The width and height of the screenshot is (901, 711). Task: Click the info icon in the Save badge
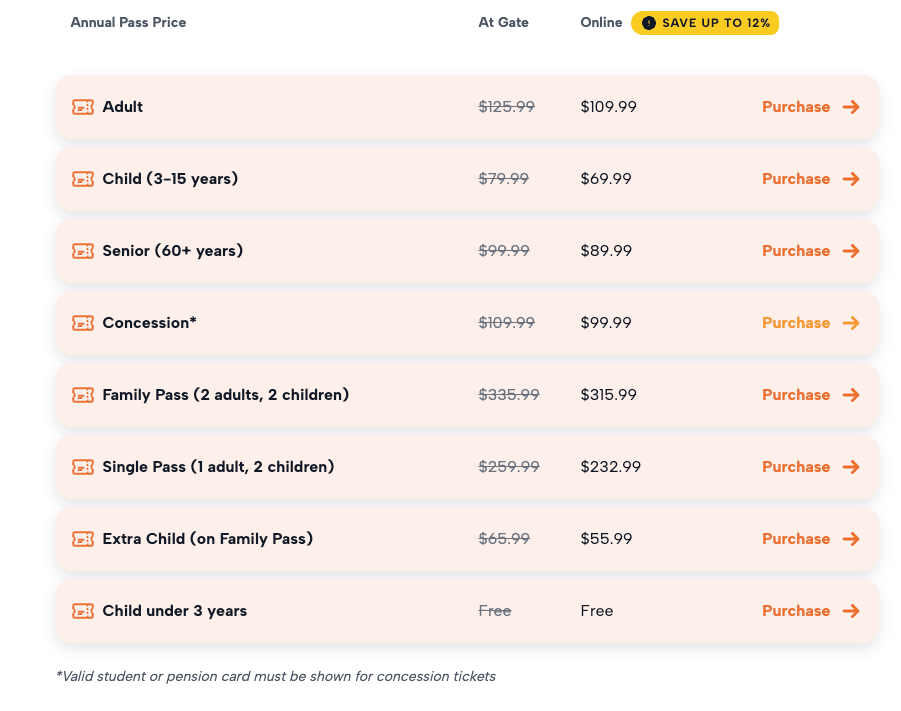[649, 23]
